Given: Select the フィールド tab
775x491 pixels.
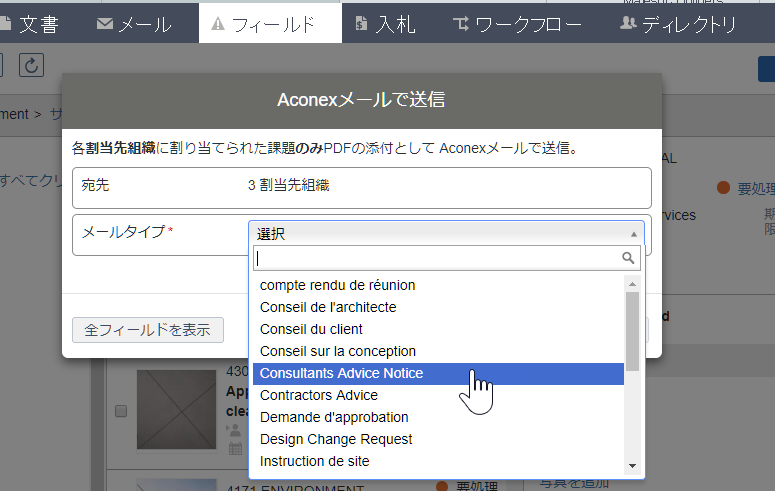Looking at the screenshot, I should point(270,24).
